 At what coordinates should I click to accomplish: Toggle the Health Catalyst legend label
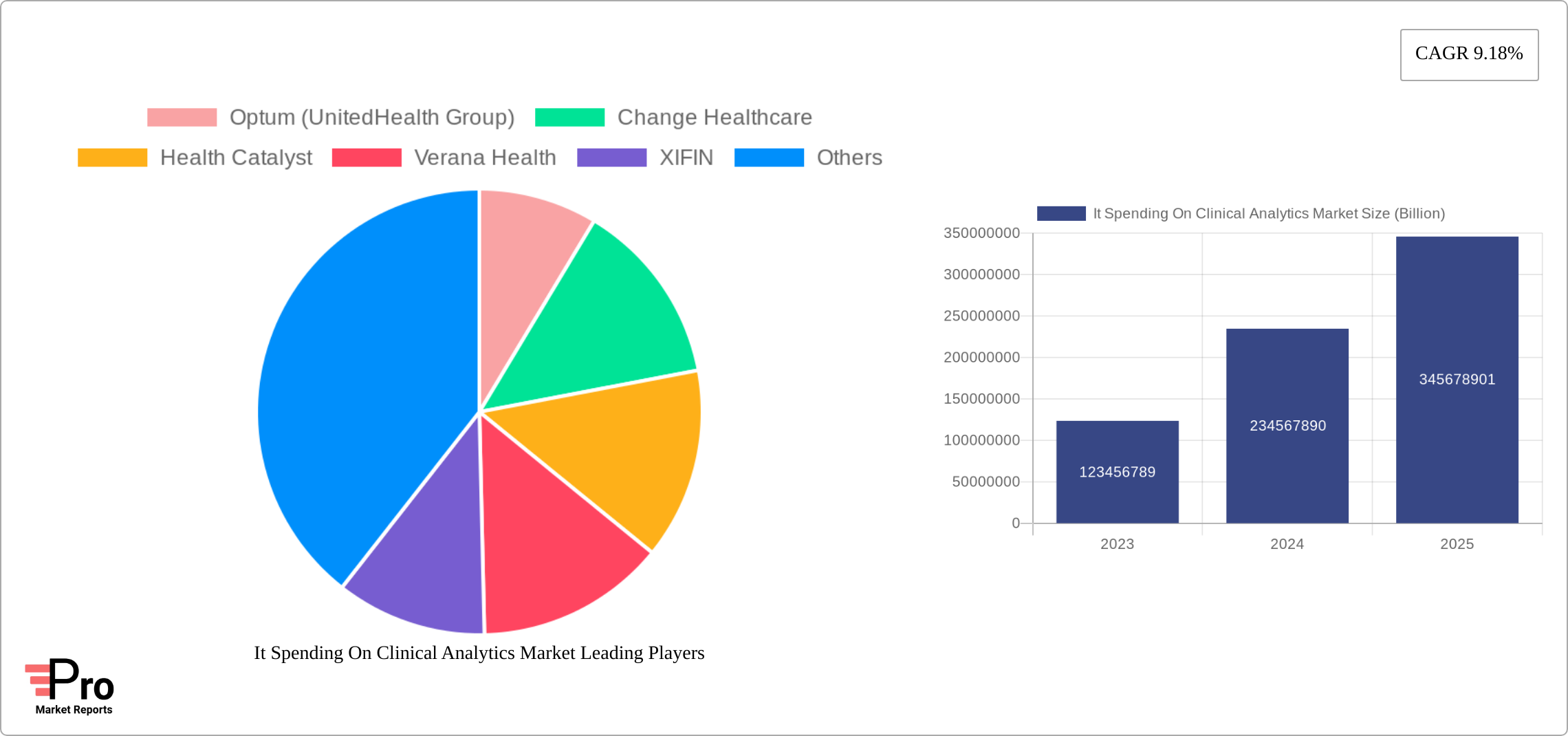(236, 158)
